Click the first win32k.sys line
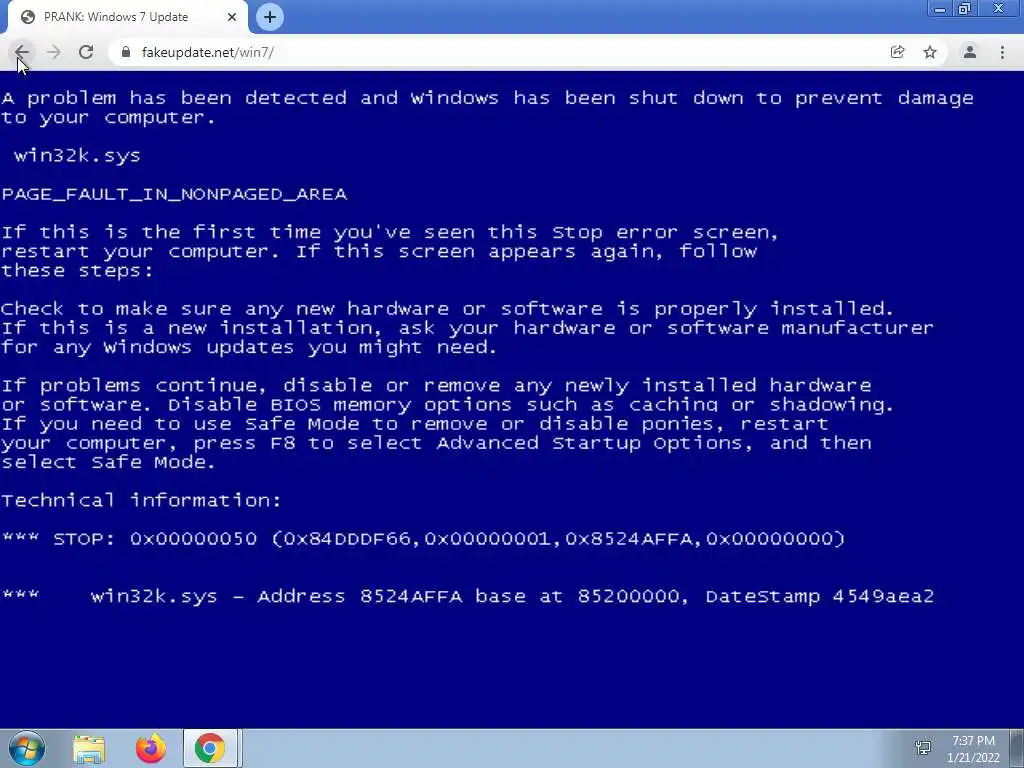 coord(77,156)
